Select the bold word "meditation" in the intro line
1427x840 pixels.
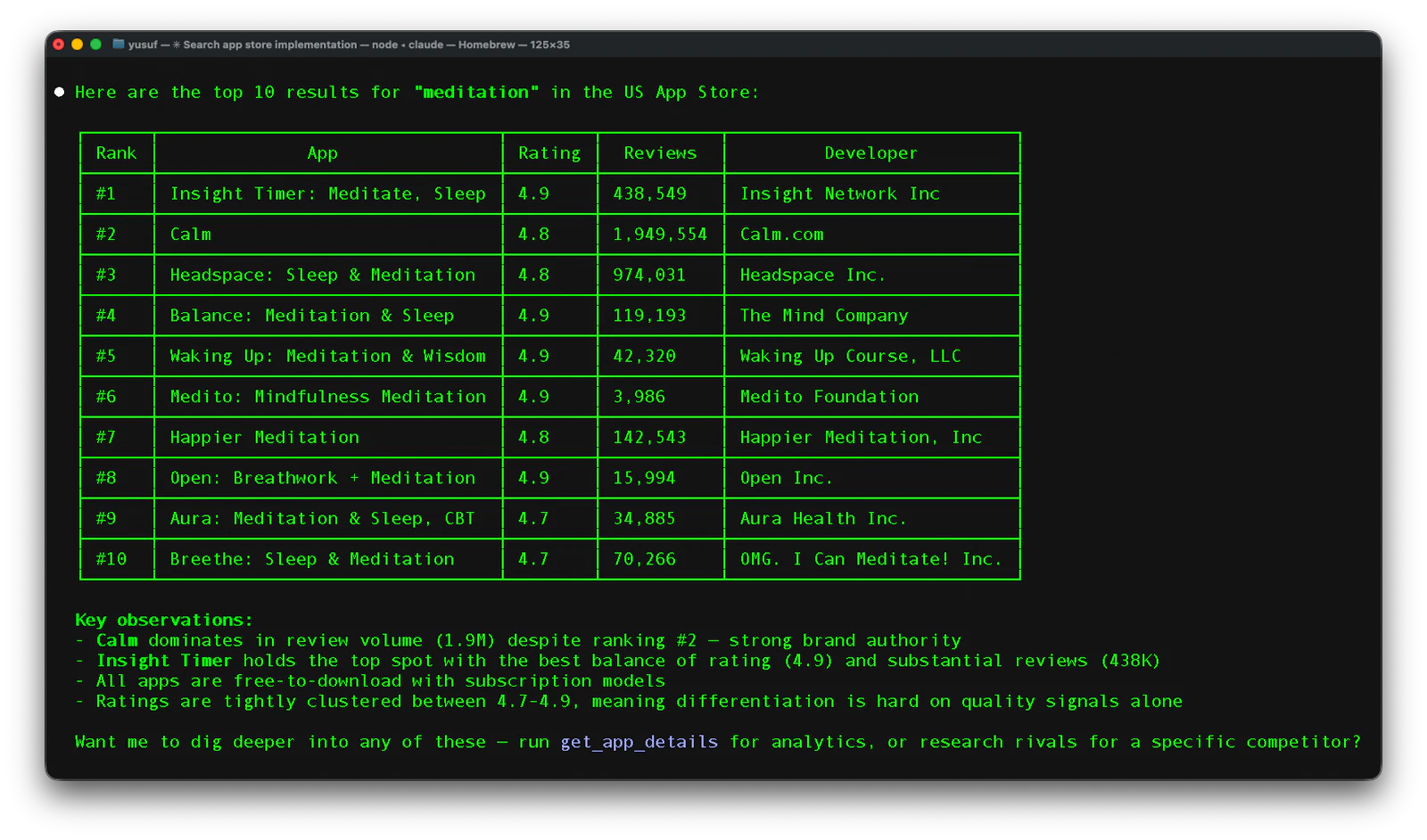tap(476, 92)
